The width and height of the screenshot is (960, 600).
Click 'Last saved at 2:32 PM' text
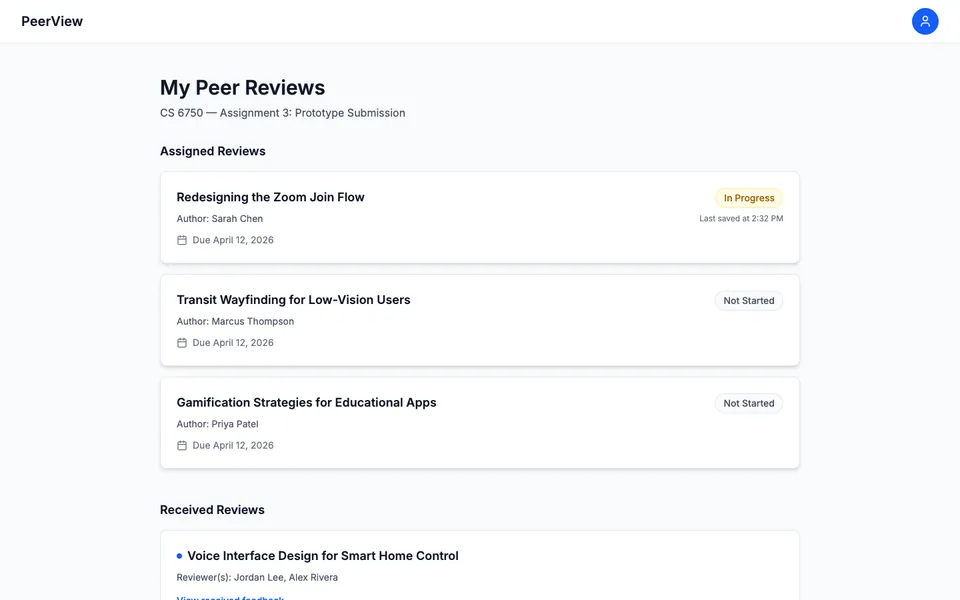pyautogui.click(x=741, y=219)
